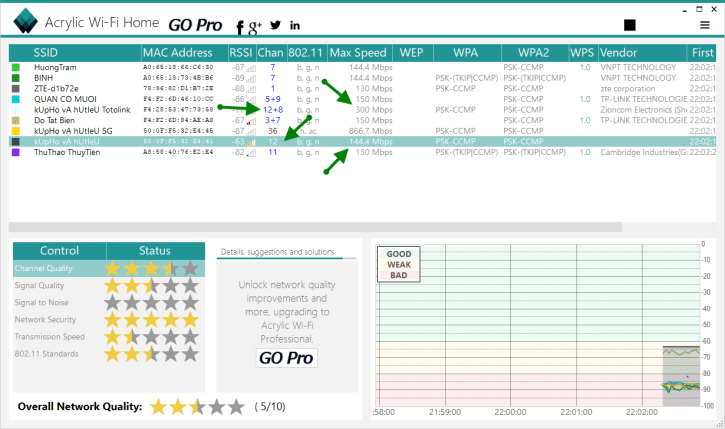Select the Signal Quality control row

[x=59, y=286]
